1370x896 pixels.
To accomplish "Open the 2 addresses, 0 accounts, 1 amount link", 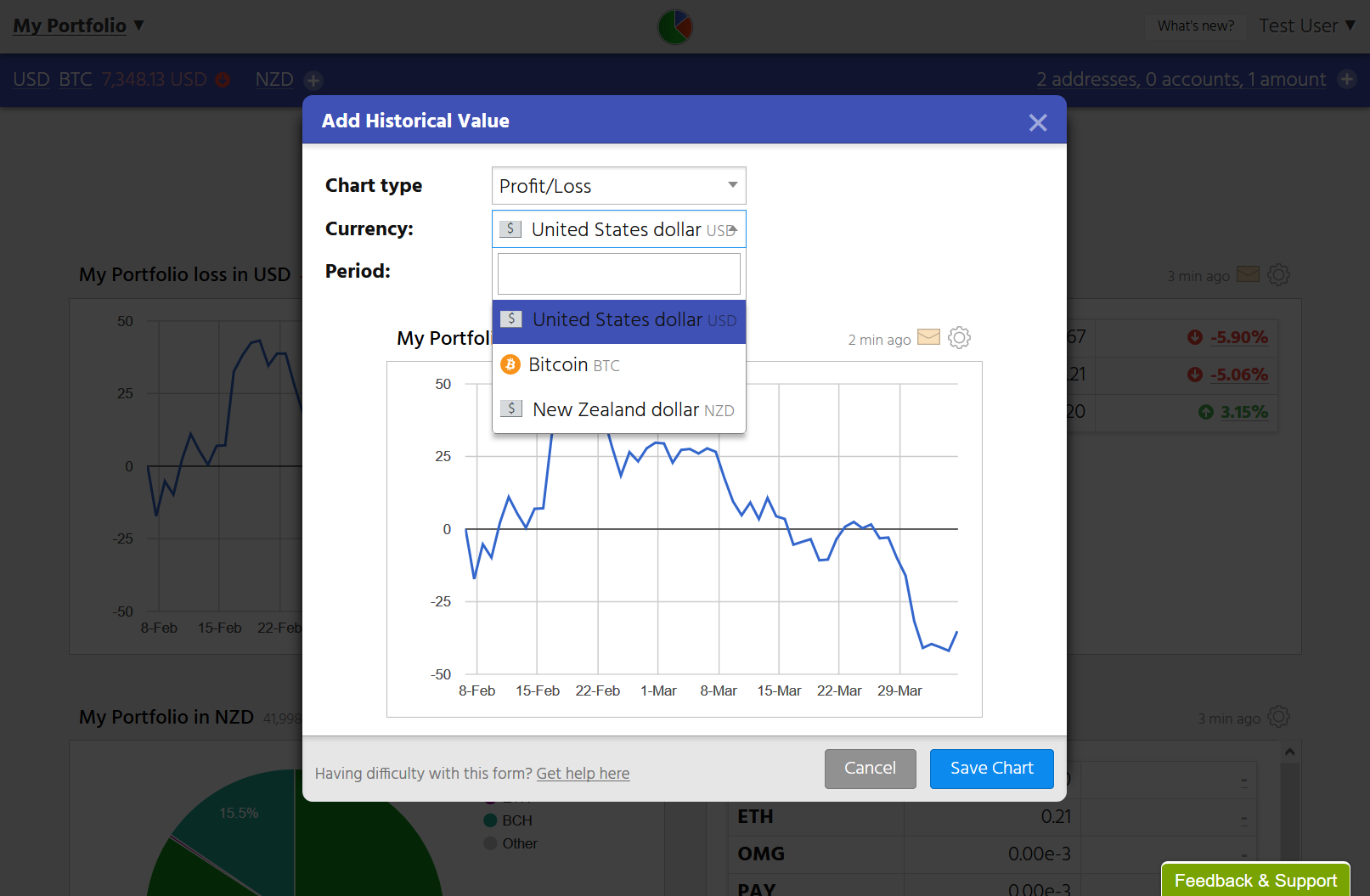I will click(1181, 80).
